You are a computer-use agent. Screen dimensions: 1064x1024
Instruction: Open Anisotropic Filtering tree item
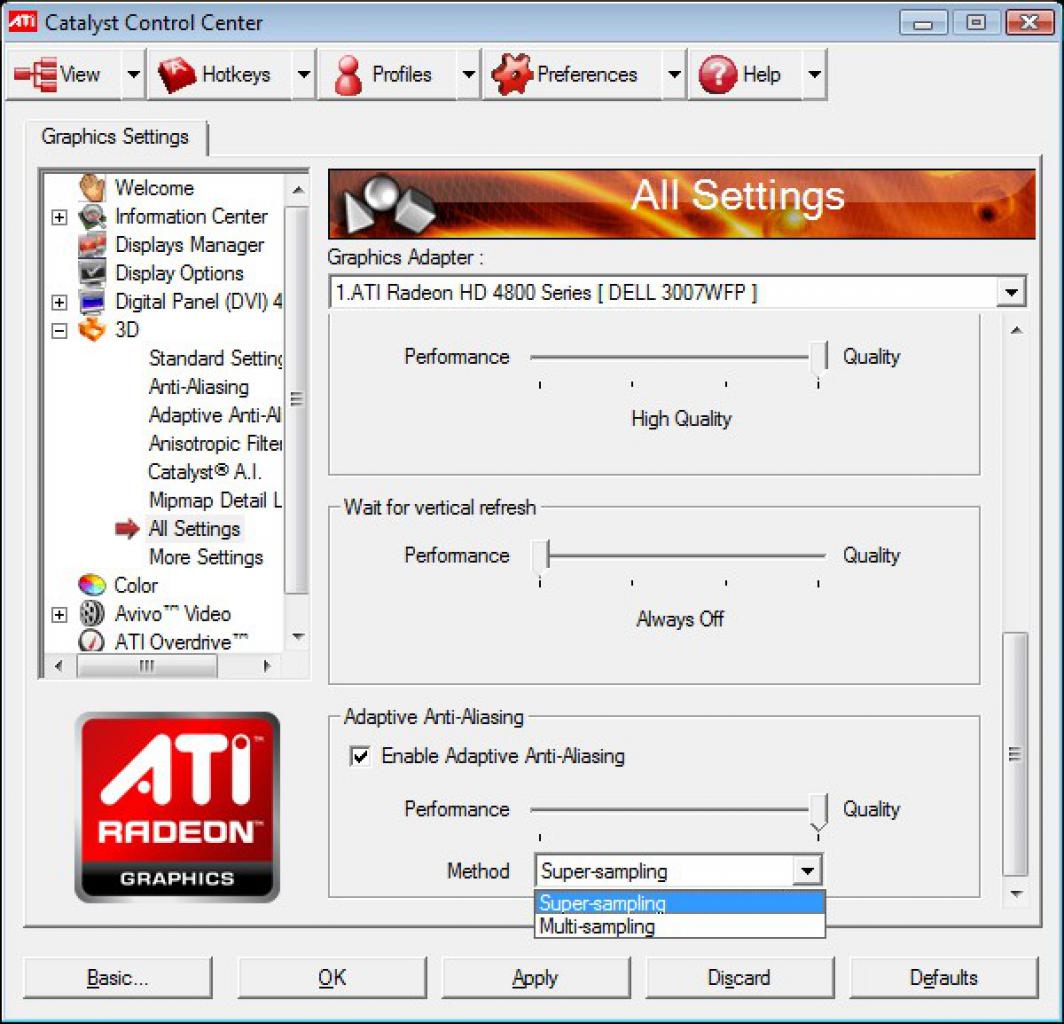pos(215,443)
